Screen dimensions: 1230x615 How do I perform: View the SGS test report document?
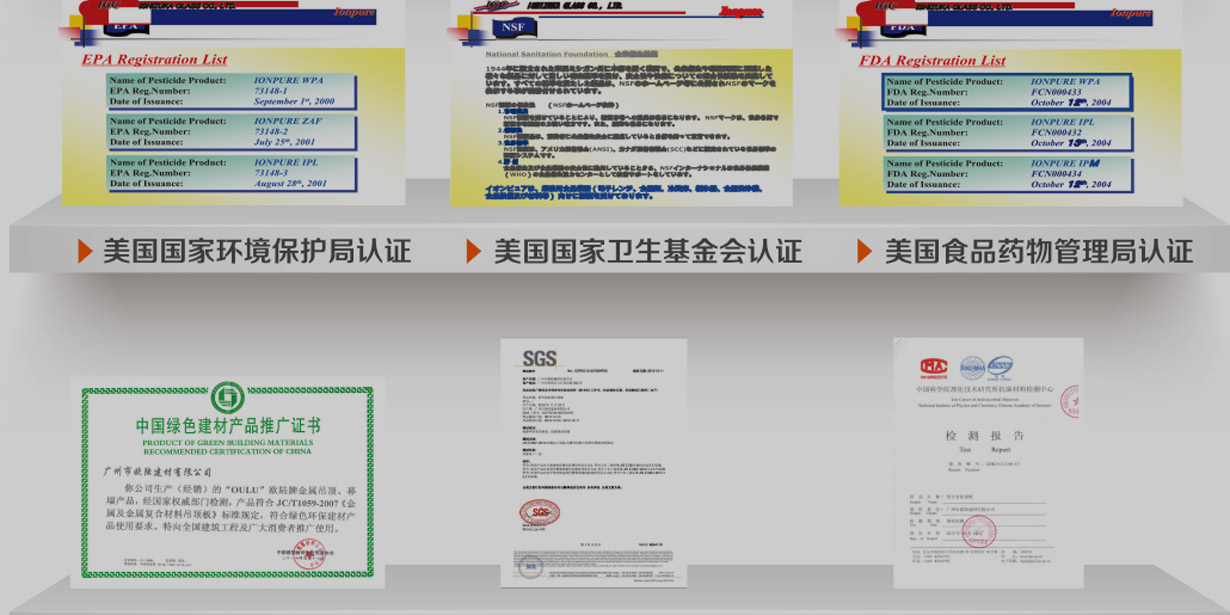click(x=593, y=462)
